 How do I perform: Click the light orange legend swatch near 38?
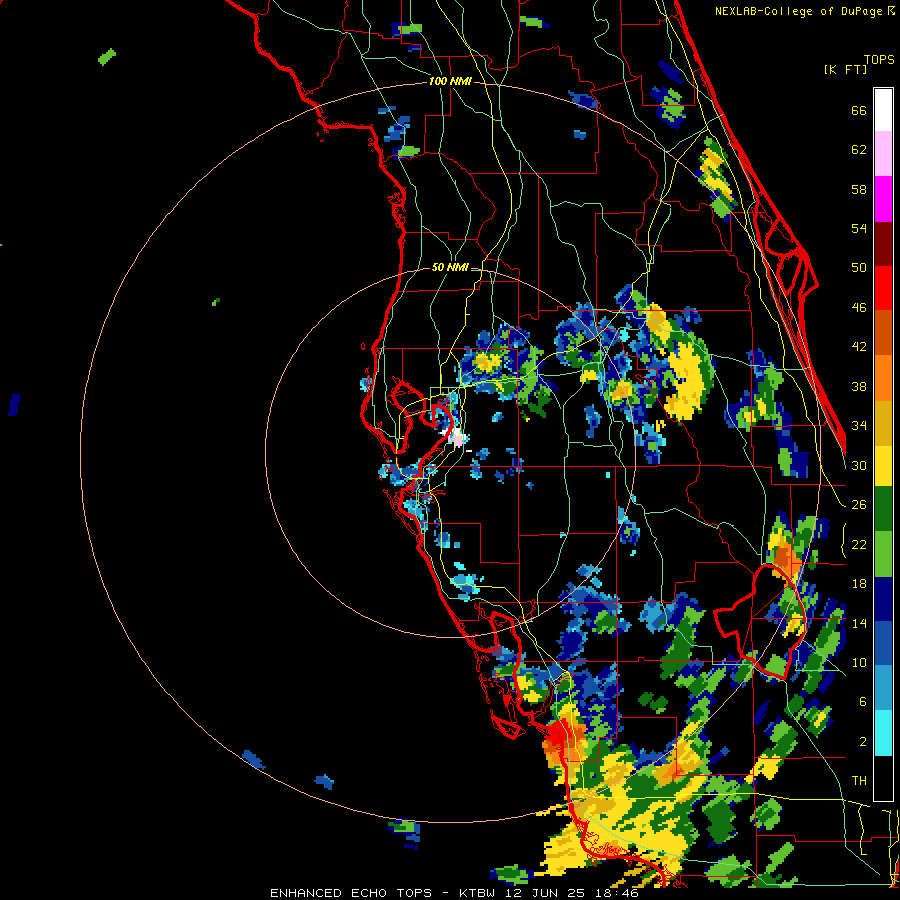[x=883, y=378]
